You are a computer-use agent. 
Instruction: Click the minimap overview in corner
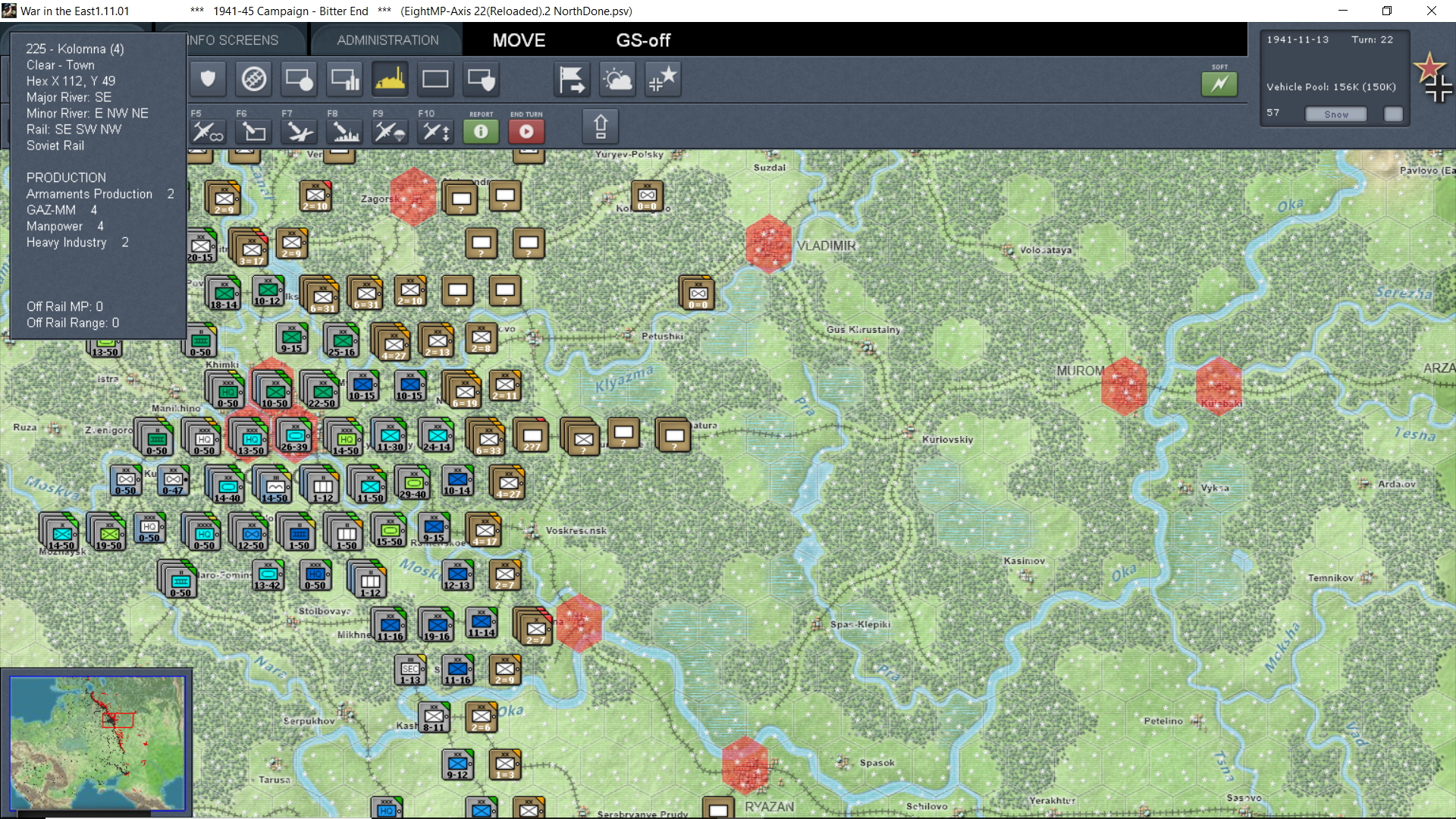[97, 743]
